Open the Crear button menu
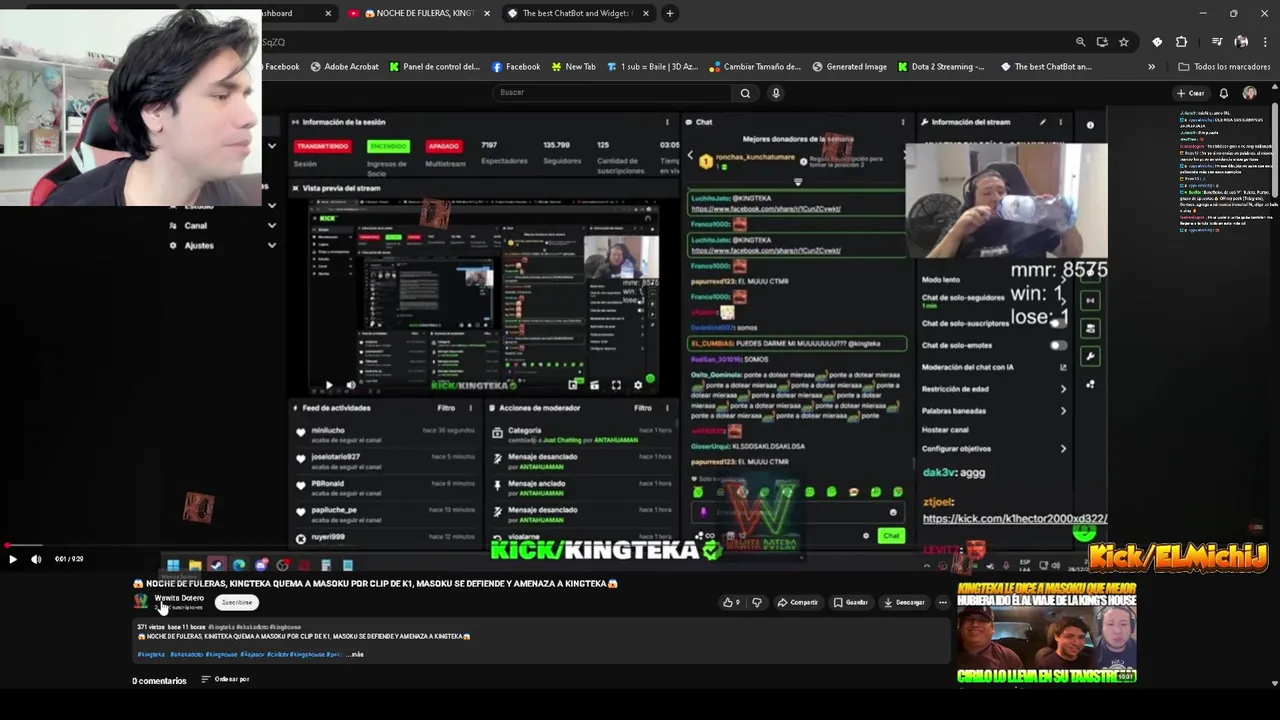Viewport: 1280px width, 720px height. [x=1191, y=93]
